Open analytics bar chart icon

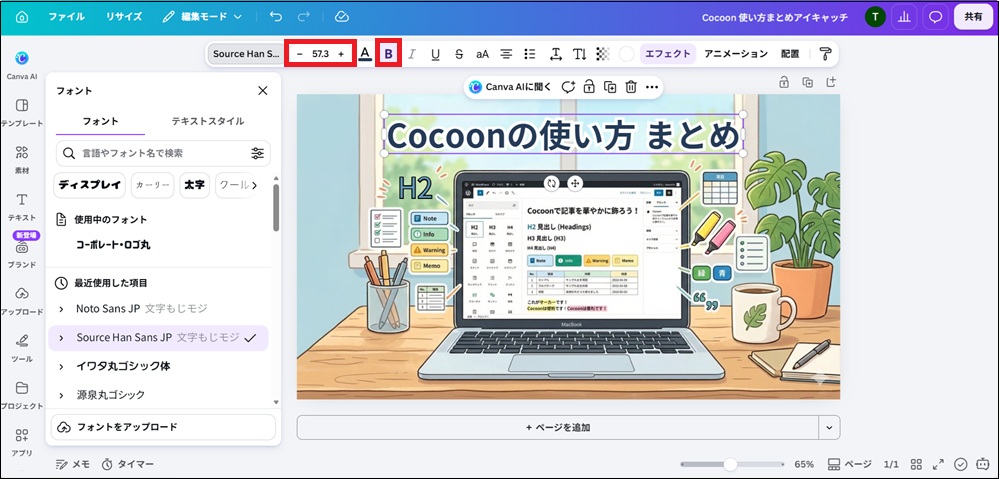click(904, 17)
